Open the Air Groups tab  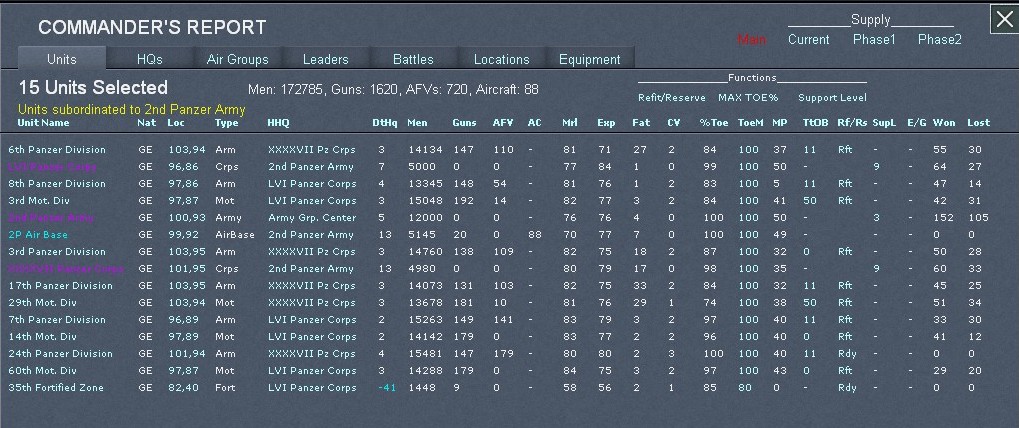pyautogui.click(x=237, y=59)
